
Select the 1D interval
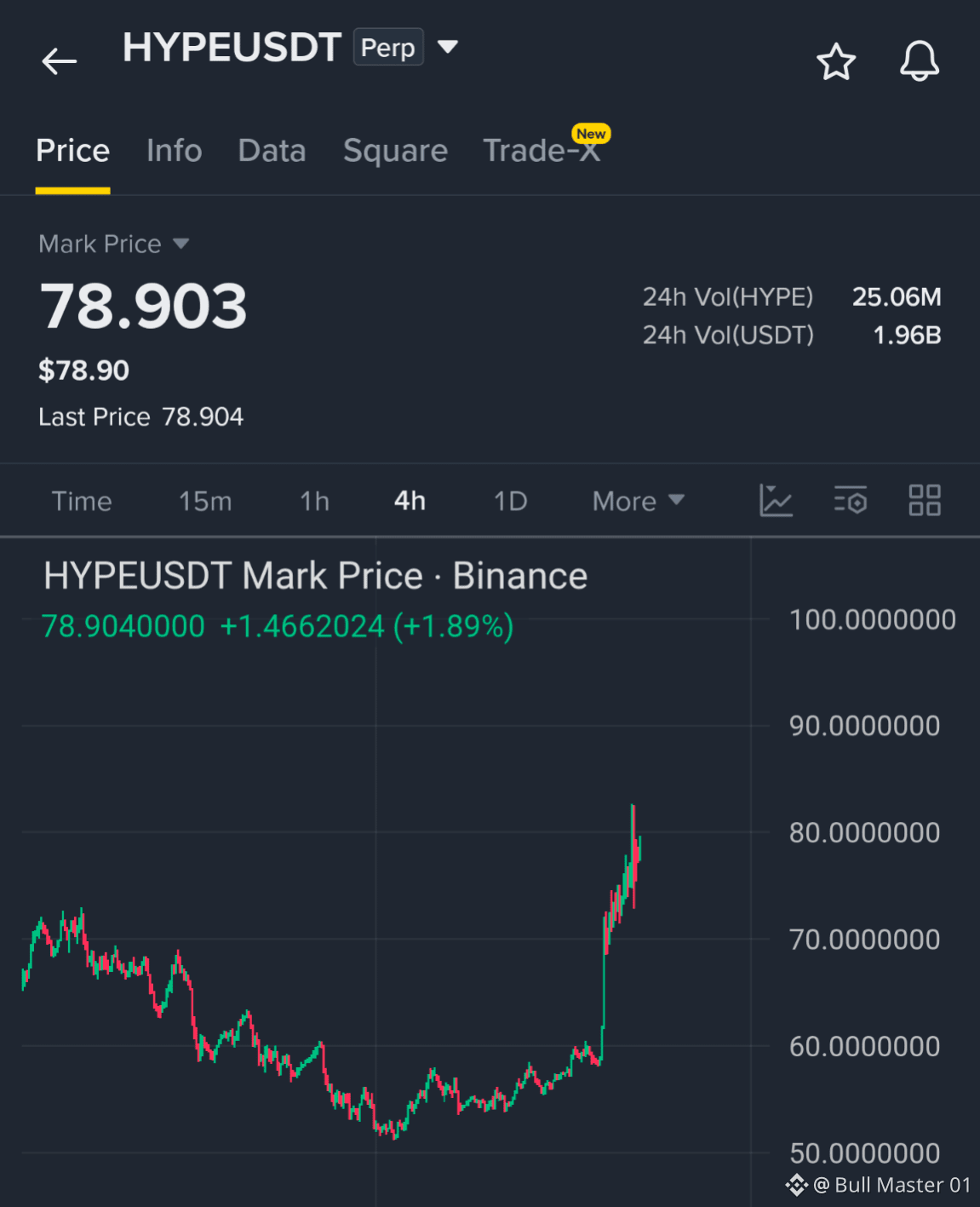(x=511, y=501)
